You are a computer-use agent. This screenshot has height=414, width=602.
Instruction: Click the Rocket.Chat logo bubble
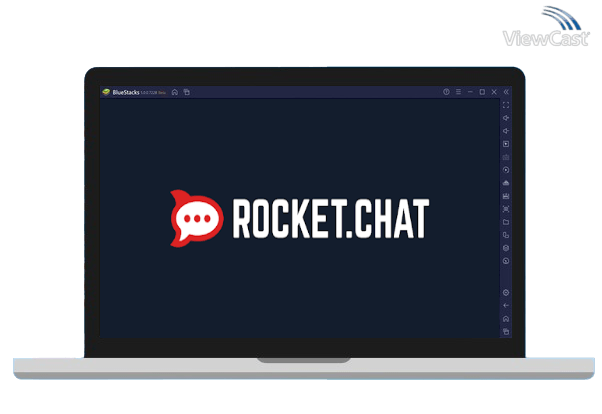(x=197, y=218)
